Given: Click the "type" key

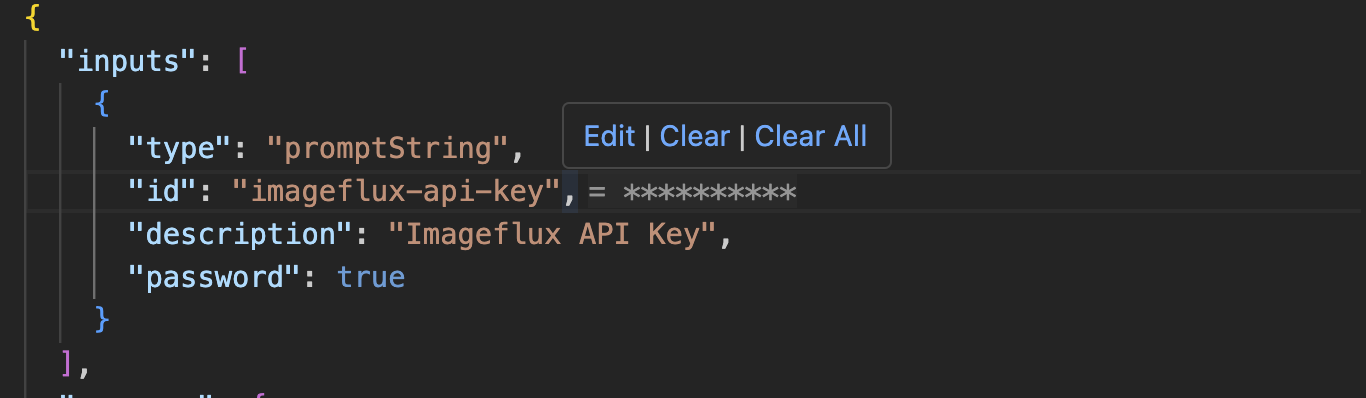Looking at the screenshot, I should (x=180, y=149).
